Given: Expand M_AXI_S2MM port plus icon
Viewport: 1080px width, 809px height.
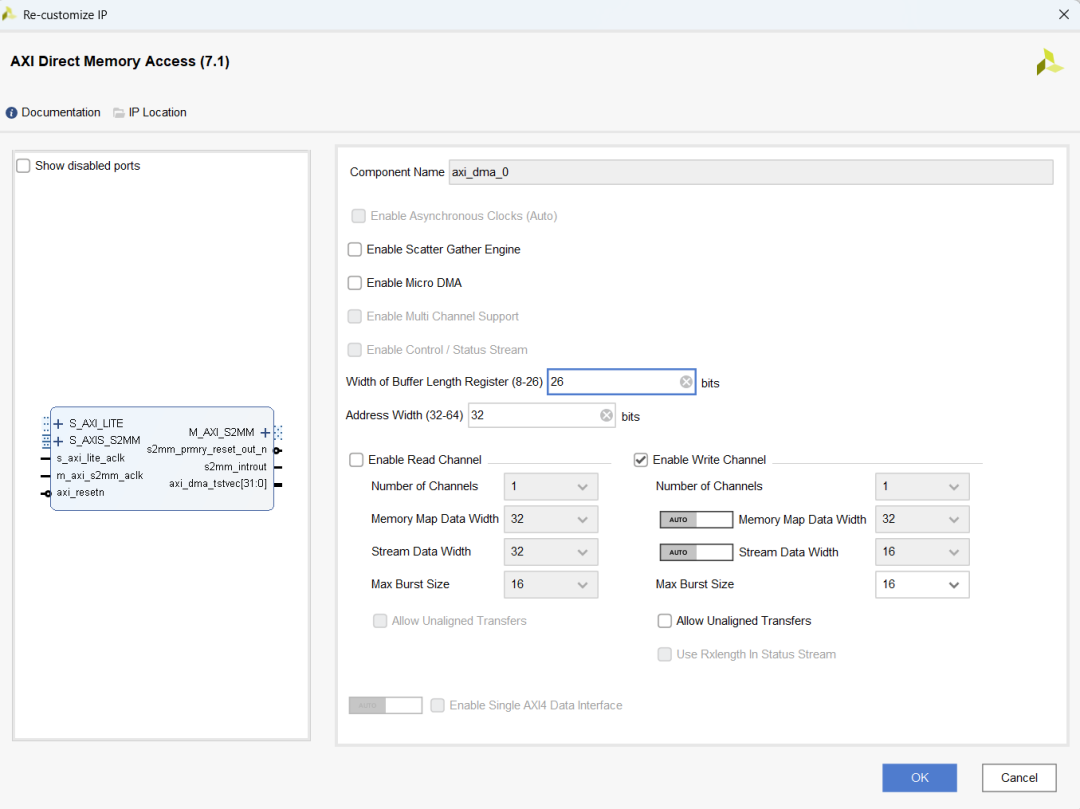Looking at the screenshot, I should [x=265, y=433].
